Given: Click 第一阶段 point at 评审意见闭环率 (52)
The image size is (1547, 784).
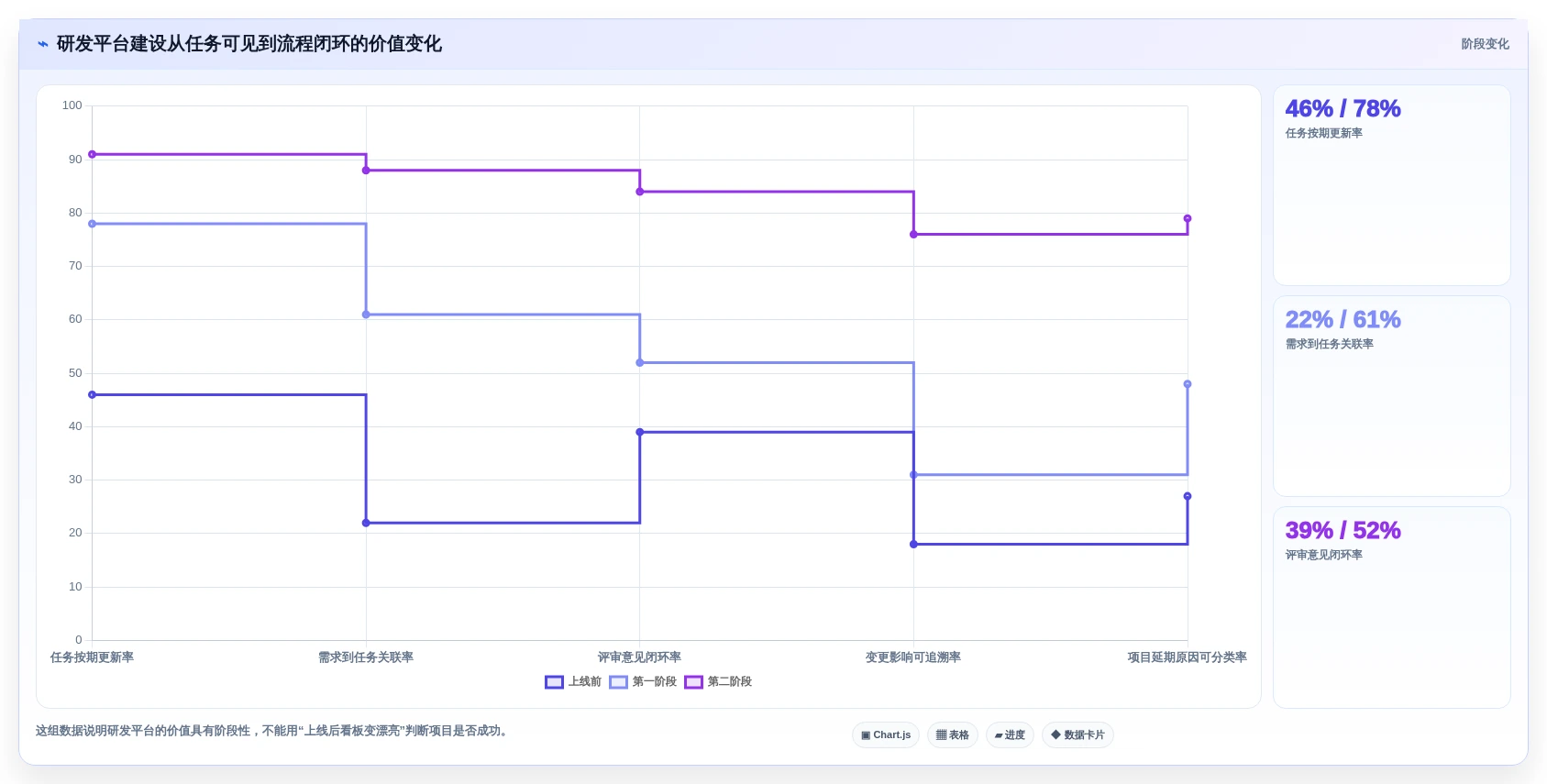Looking at the screenshot, I should tap(640, 362).
